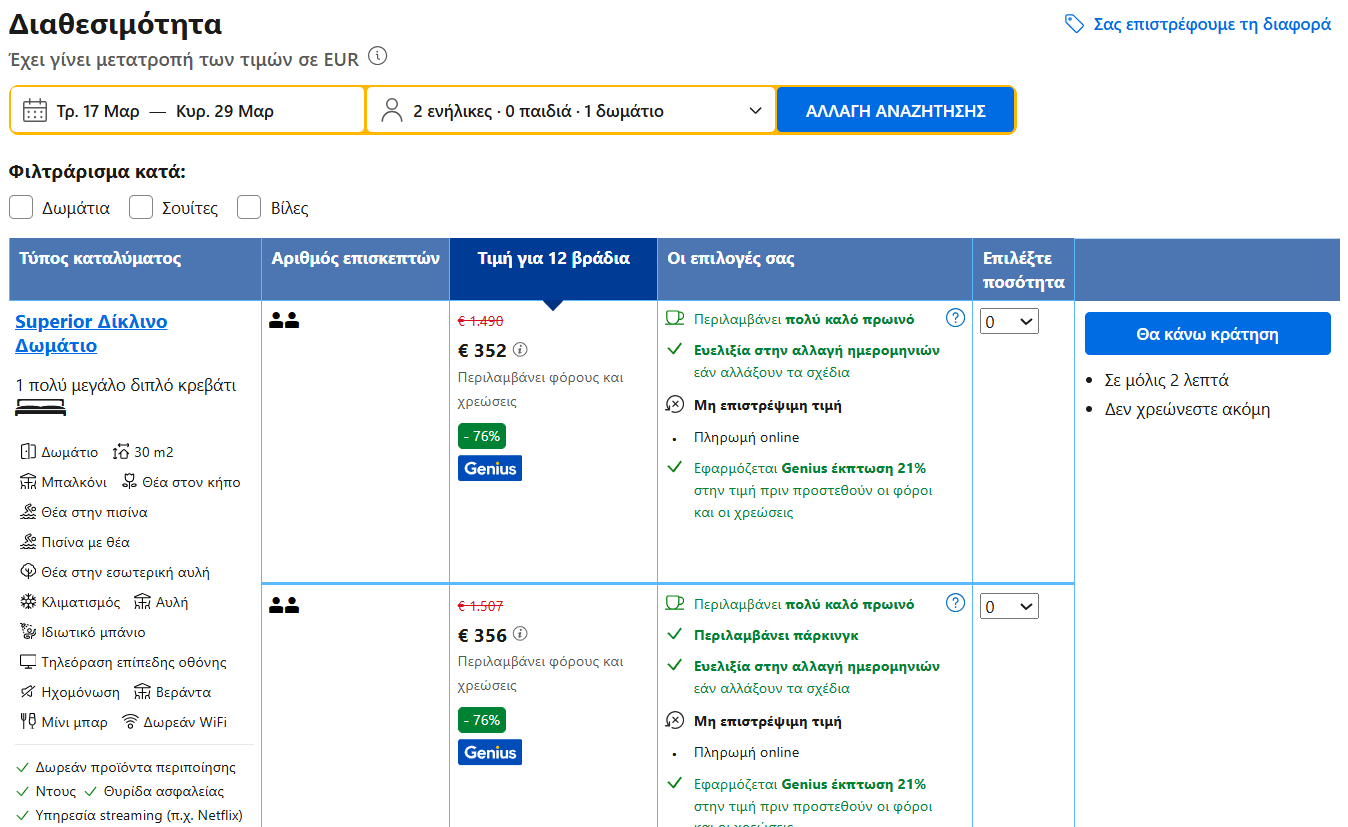Click the Τιμή για 12 βράδια column header
Screen dimensions: 1348x827
[x=553, y=259]
